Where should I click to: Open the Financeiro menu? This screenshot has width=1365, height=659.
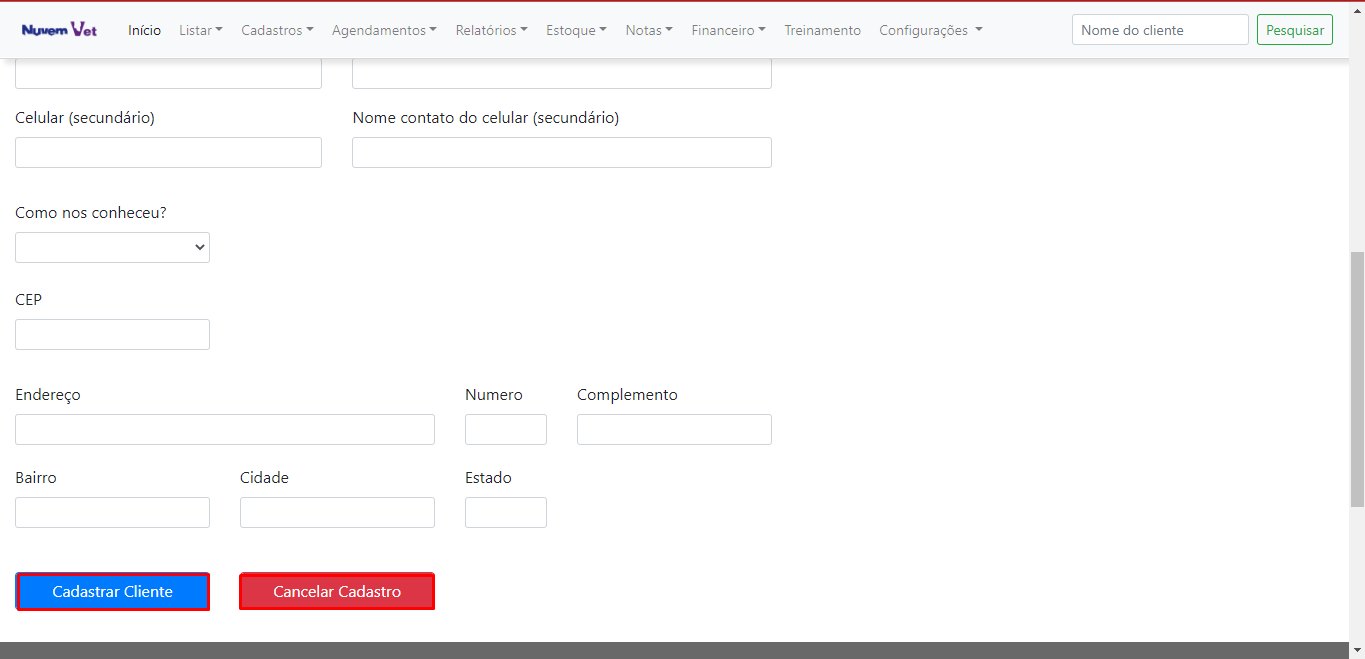728,30
